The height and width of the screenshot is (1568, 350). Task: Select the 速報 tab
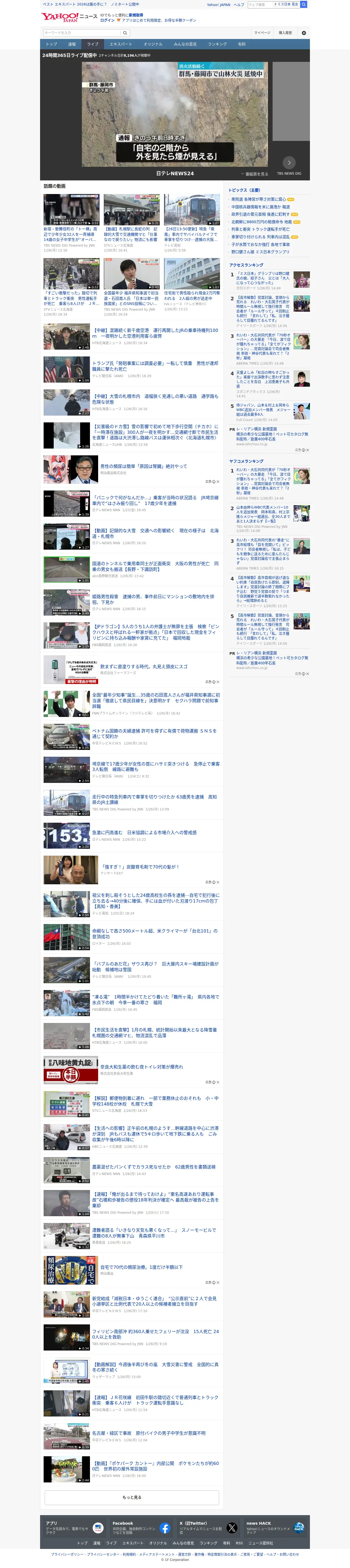coord(72,44)
